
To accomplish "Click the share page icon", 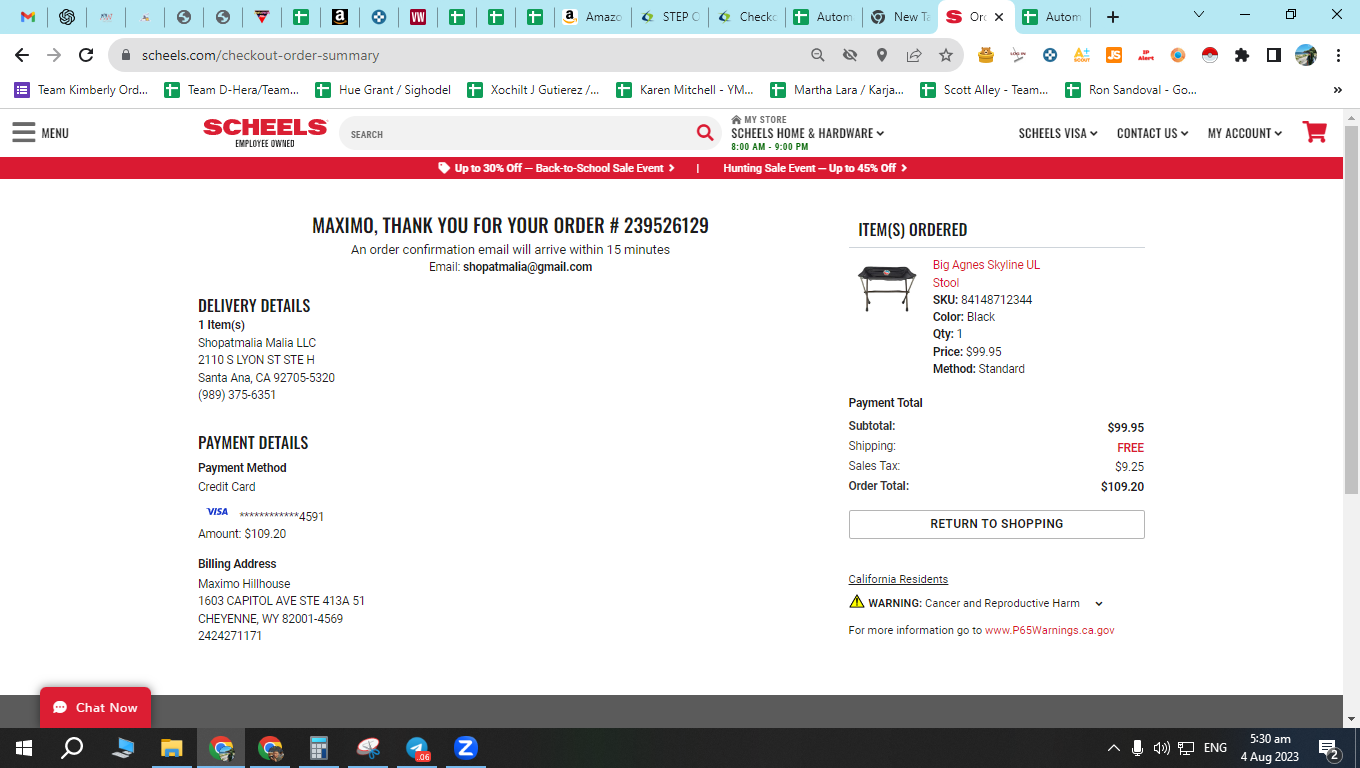I will pos(914,55).
